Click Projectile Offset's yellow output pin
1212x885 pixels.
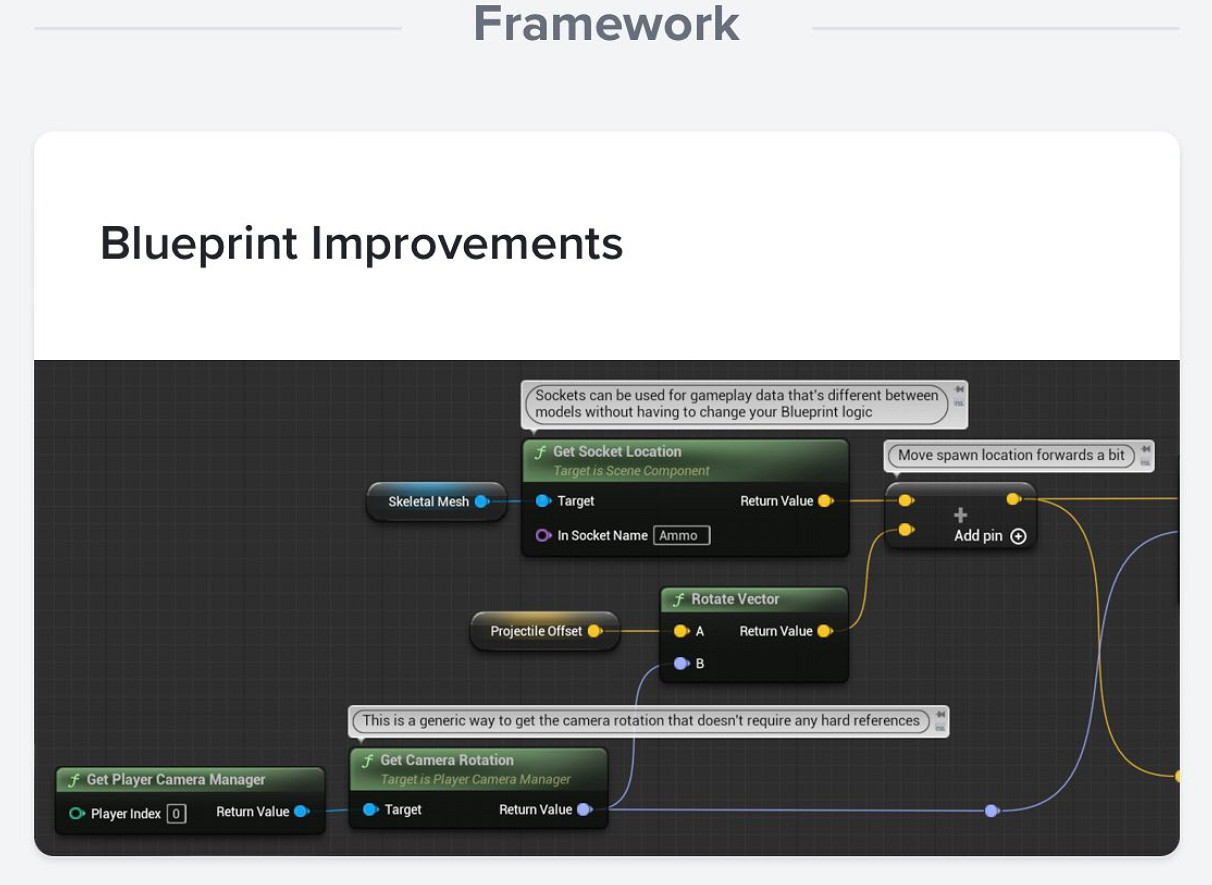(x=594, y=631)
